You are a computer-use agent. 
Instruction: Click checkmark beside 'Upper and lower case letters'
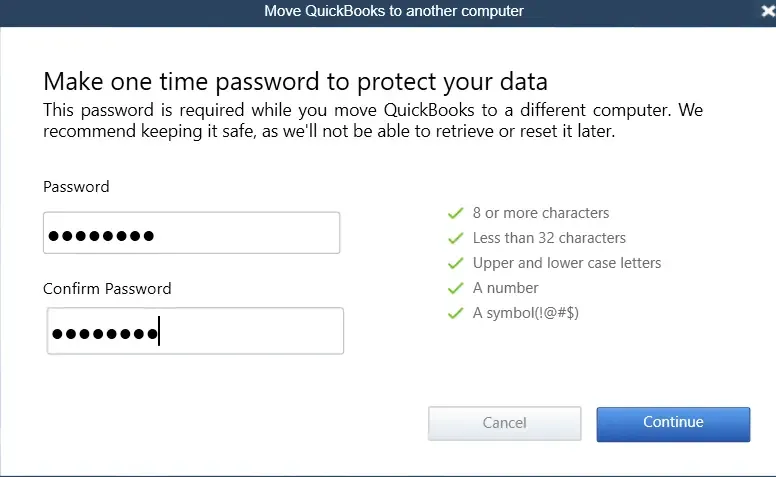(455, 263)
